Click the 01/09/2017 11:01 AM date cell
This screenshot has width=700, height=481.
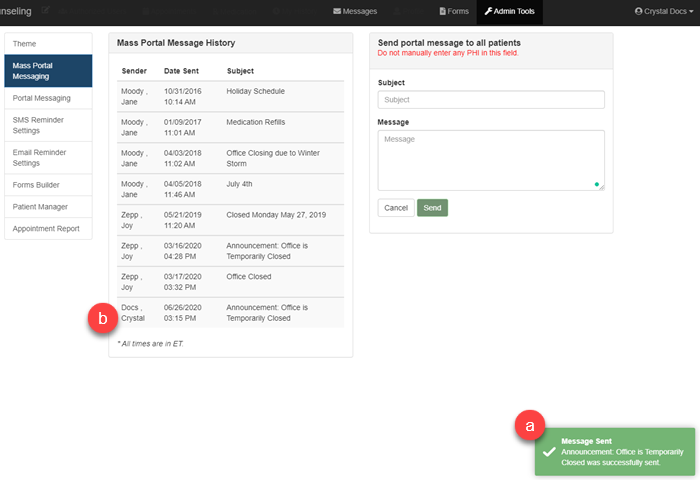[x=183, y=127]
